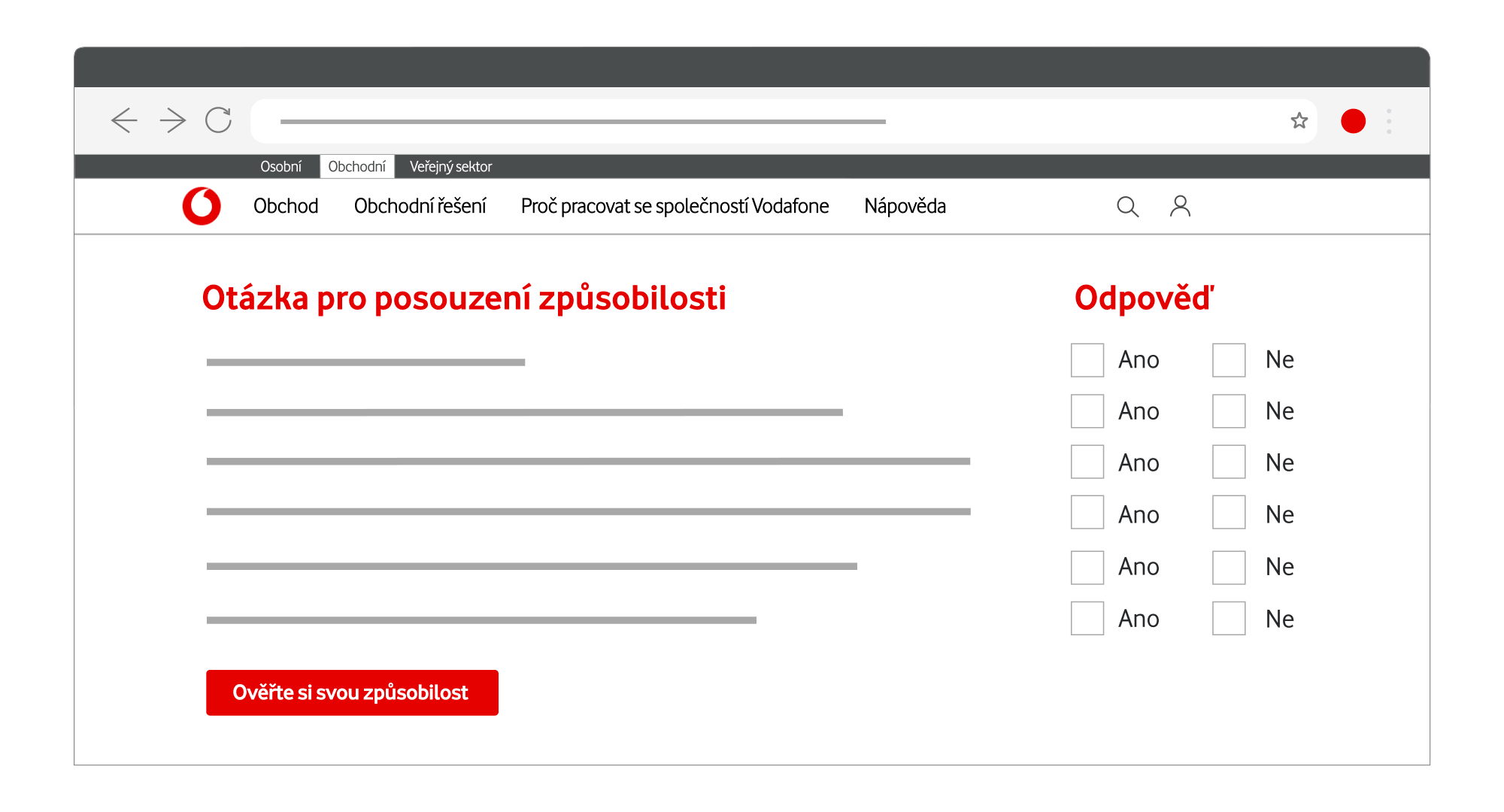This screenshot has width=1504, height=812.
Task: Check Ano for the sixth question
Action: [1087, 618]
